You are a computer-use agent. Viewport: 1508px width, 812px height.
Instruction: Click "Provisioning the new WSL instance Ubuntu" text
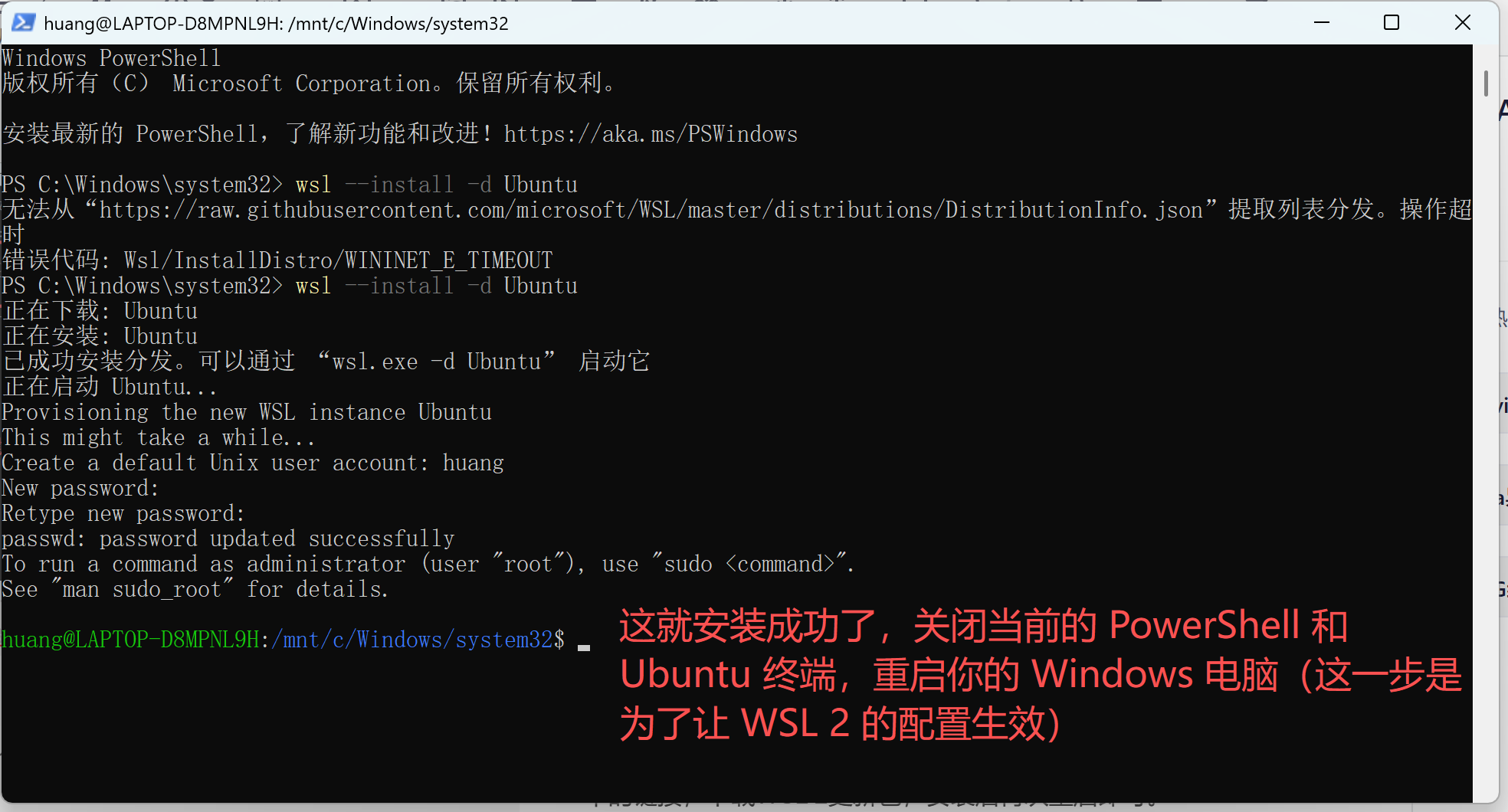(247, 412)
